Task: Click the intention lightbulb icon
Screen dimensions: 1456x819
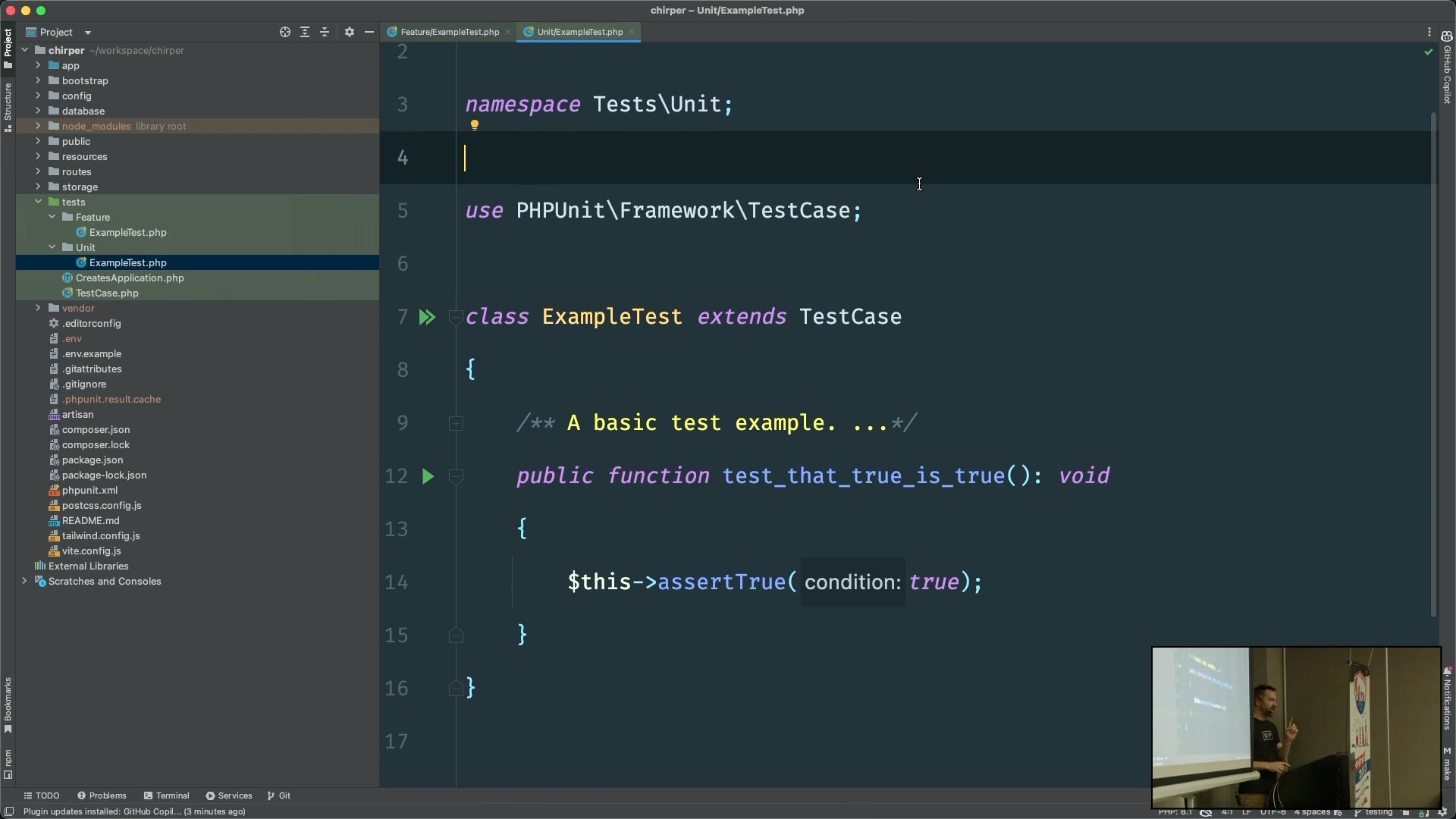Action: 475,125
